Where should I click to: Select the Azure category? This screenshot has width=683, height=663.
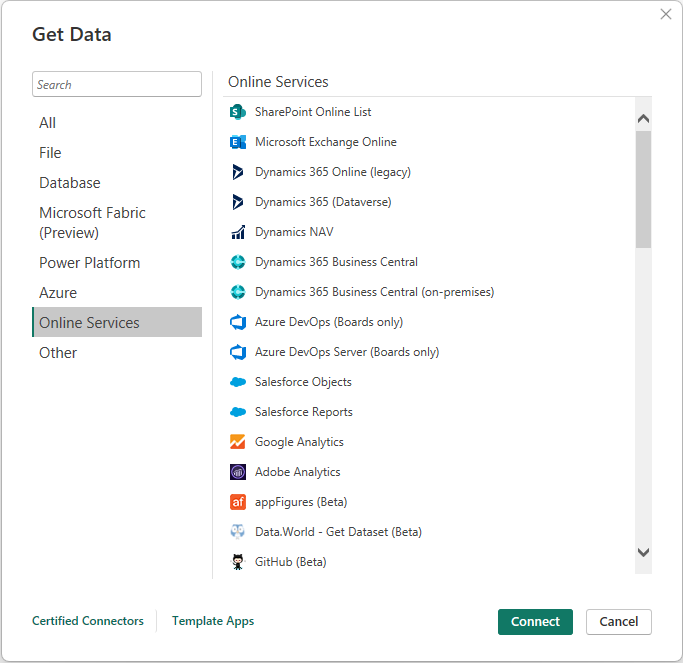58,293
